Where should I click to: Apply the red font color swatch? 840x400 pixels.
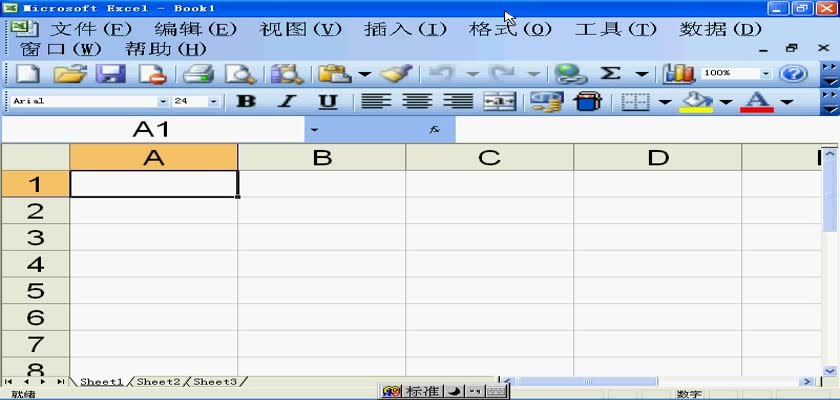click(756, 102)
